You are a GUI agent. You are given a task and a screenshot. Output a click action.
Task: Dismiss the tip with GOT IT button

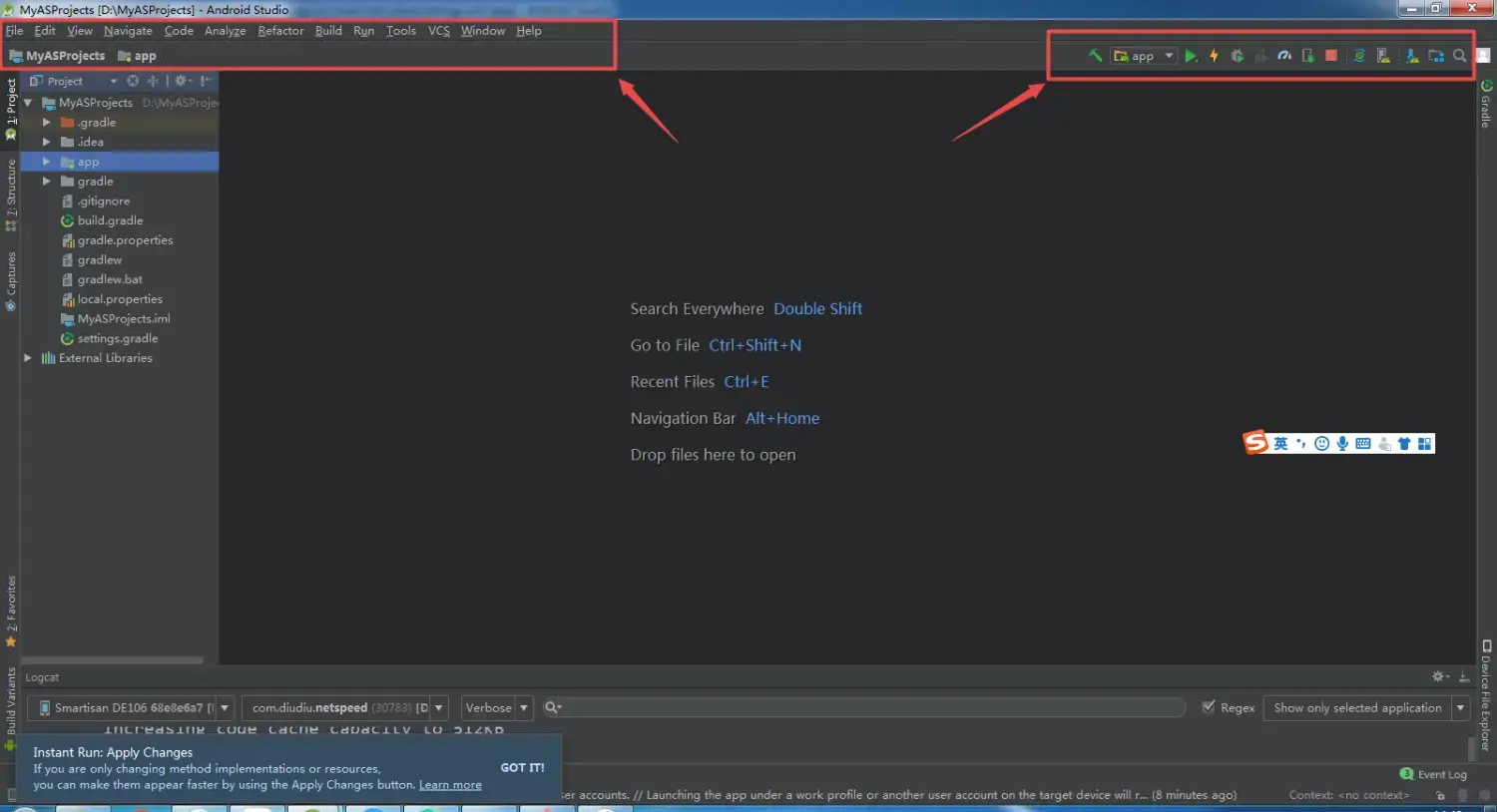[522, 767]
